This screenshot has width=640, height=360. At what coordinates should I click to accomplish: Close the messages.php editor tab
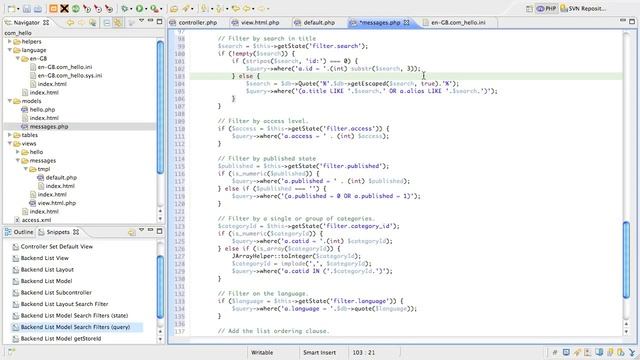point(406,23)
